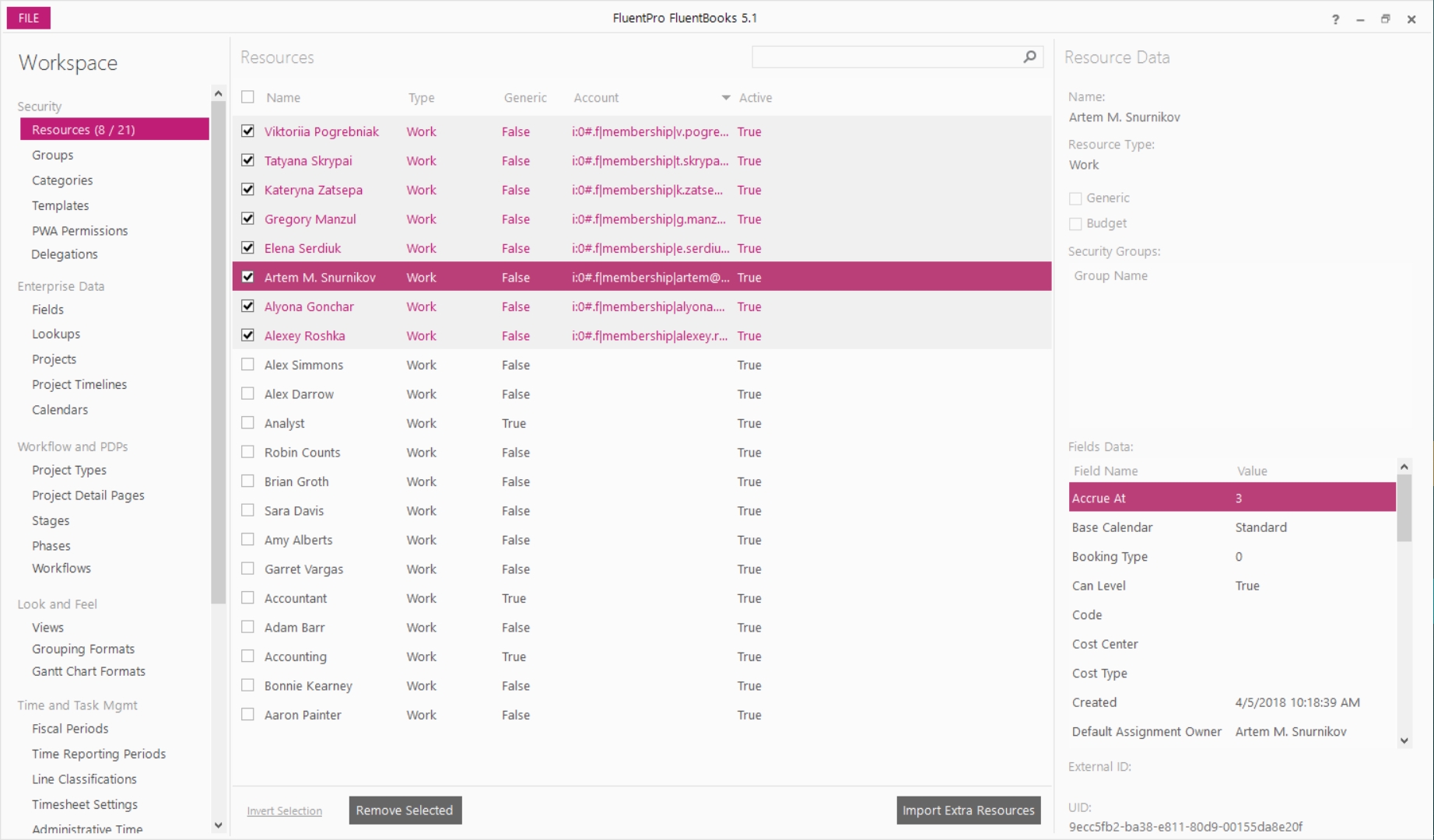Open Workflows in the sidebar

pyautogui.click(x=61, y=569)
